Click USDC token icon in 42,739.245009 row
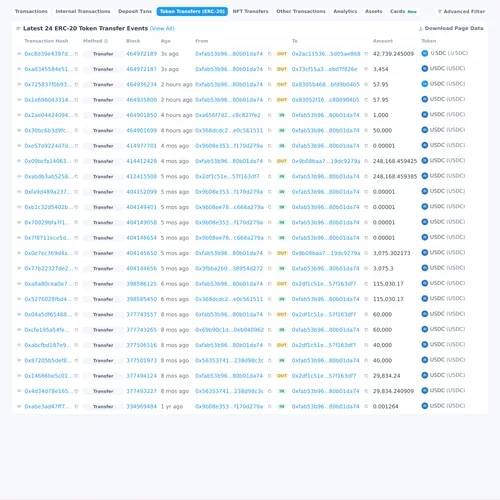The image size is (500, 500). (x=425, y=53)
